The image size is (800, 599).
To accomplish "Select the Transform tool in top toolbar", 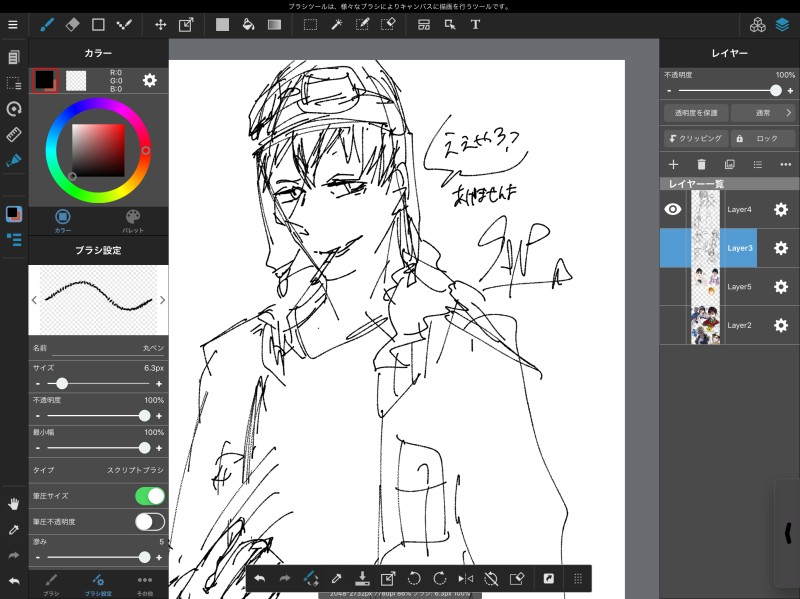I will click(x=186, y=24).
